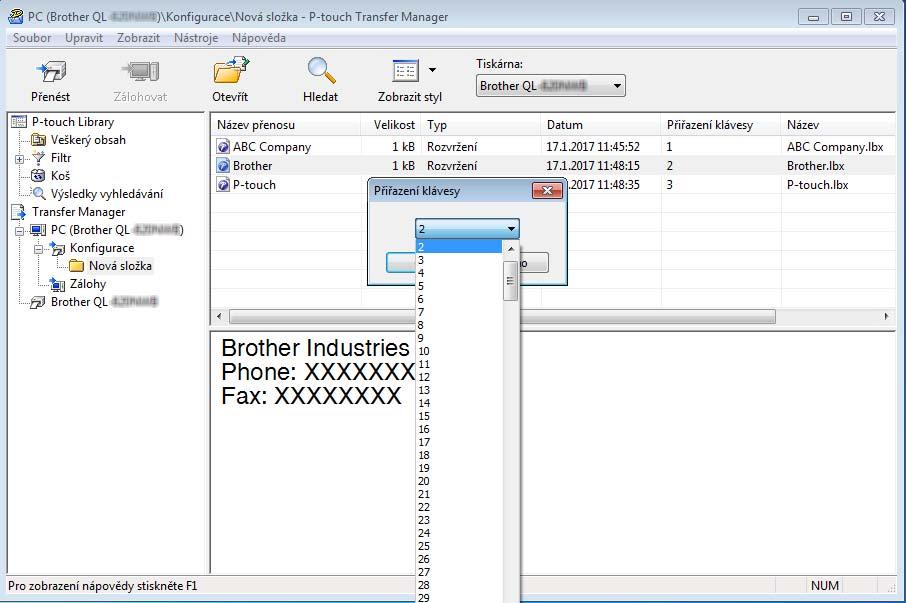The image size is (906, 603).
Task: Select the Konfigurace folder
Action: coord(102,248)
